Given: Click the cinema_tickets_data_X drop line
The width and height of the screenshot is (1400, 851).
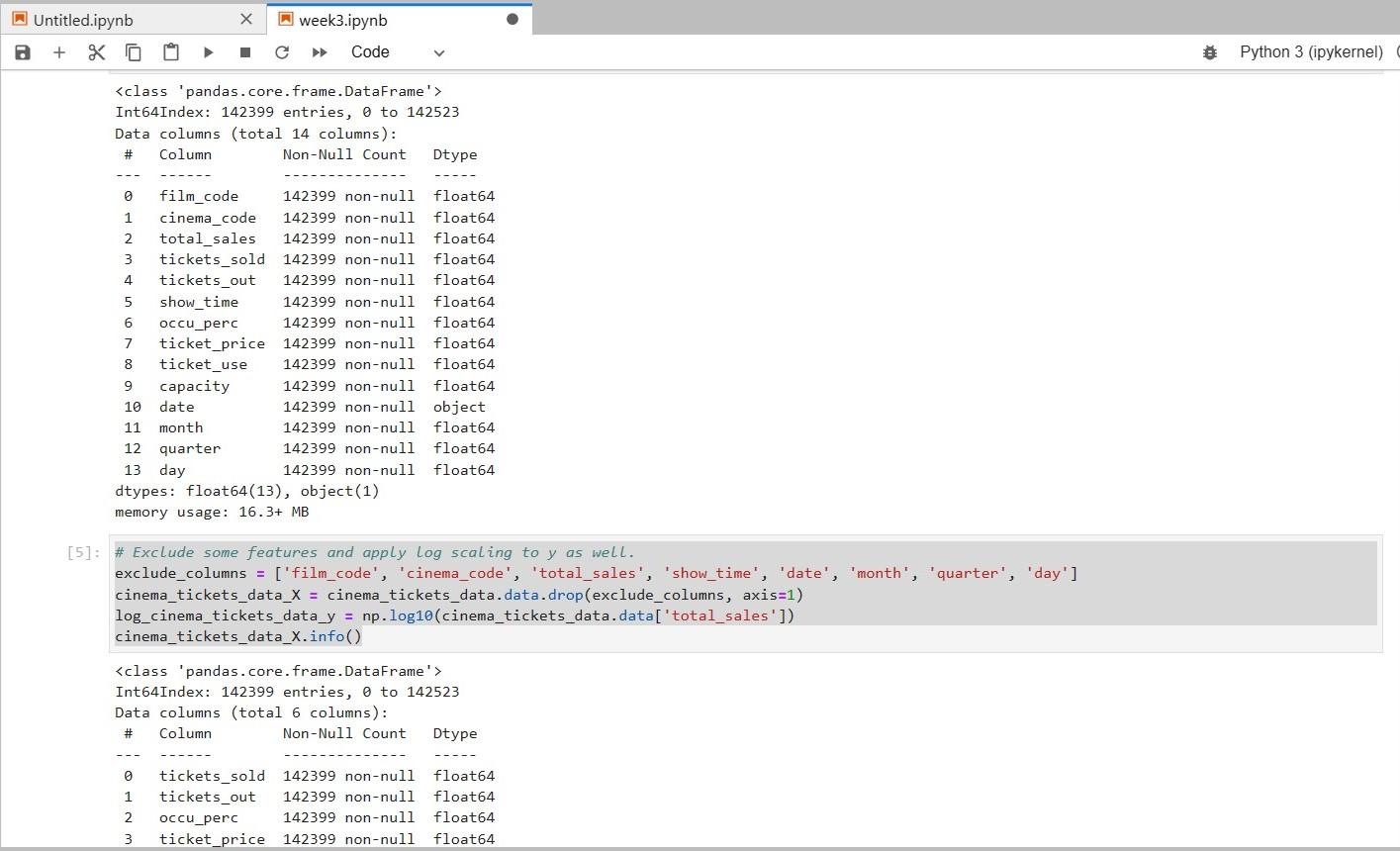Looking at the screenshot, I should click(459, 595).
